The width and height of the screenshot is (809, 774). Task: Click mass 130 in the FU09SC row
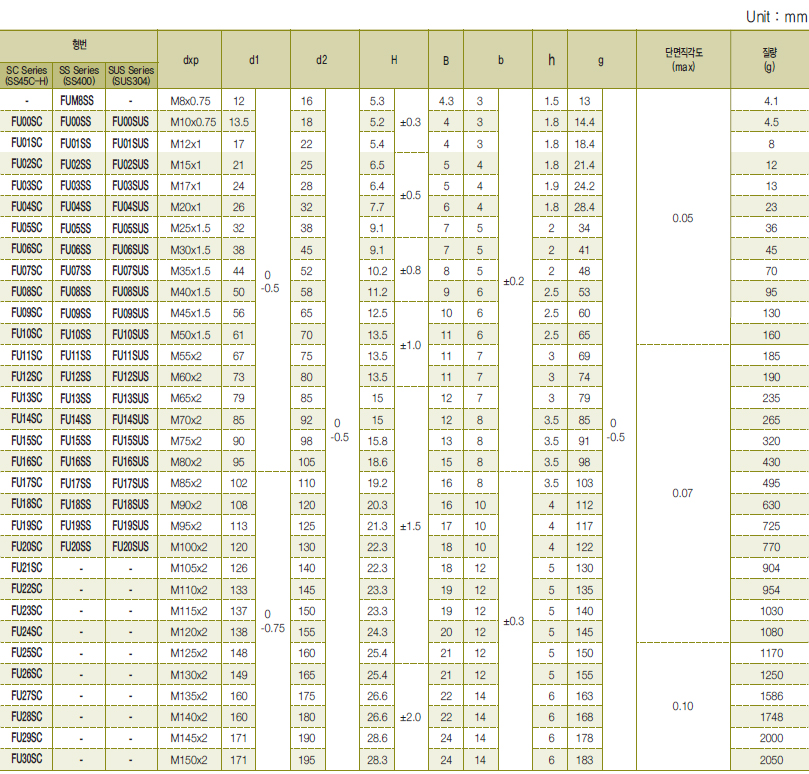pyautogui.click(x=771, y=313)
